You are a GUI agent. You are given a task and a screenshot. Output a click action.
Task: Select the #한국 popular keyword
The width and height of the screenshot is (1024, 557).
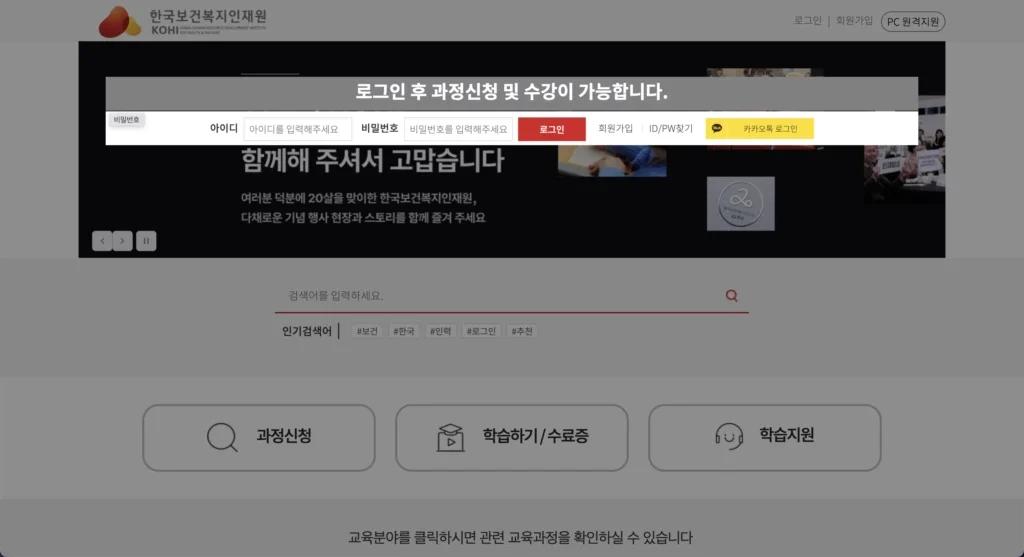click(x=404, y=331)
